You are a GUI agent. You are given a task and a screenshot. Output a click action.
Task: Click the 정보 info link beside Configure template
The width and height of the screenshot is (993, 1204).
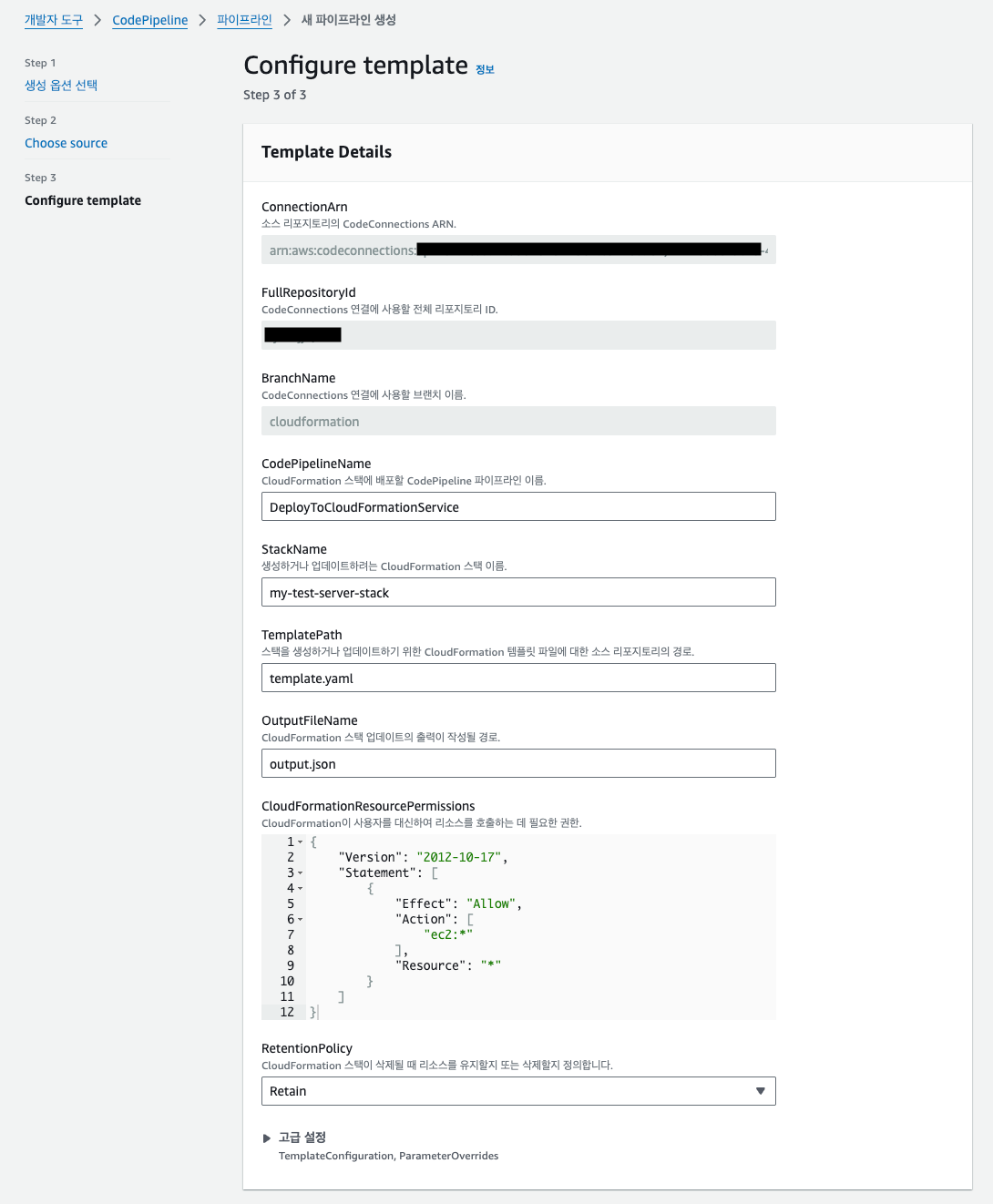click(x=485, y=69)
